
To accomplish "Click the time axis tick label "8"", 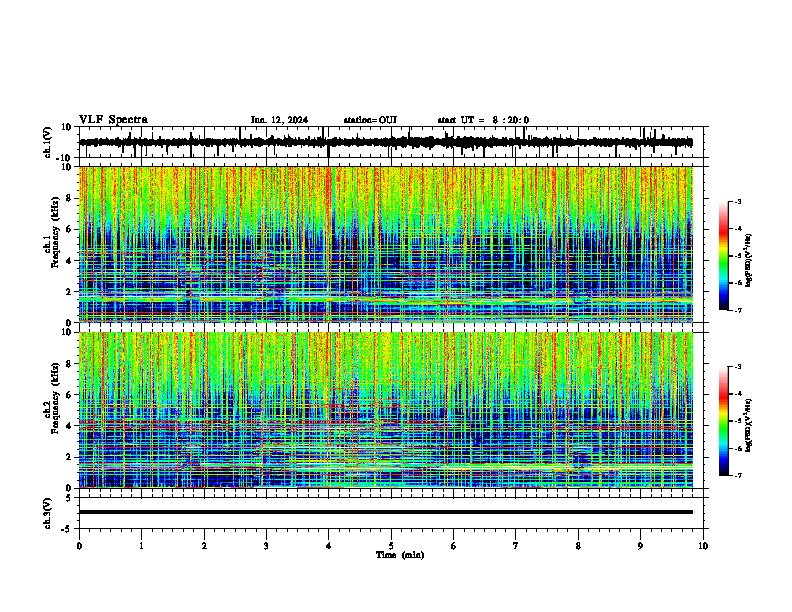I will tap(578, 546).
